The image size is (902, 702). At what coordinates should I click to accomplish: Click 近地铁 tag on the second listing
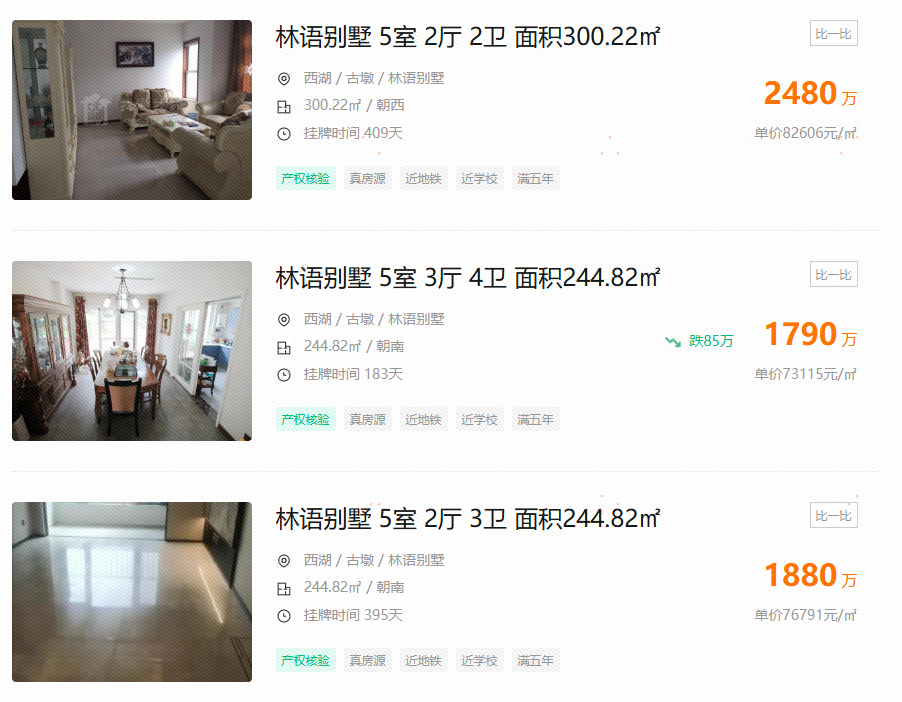(423, 419)
